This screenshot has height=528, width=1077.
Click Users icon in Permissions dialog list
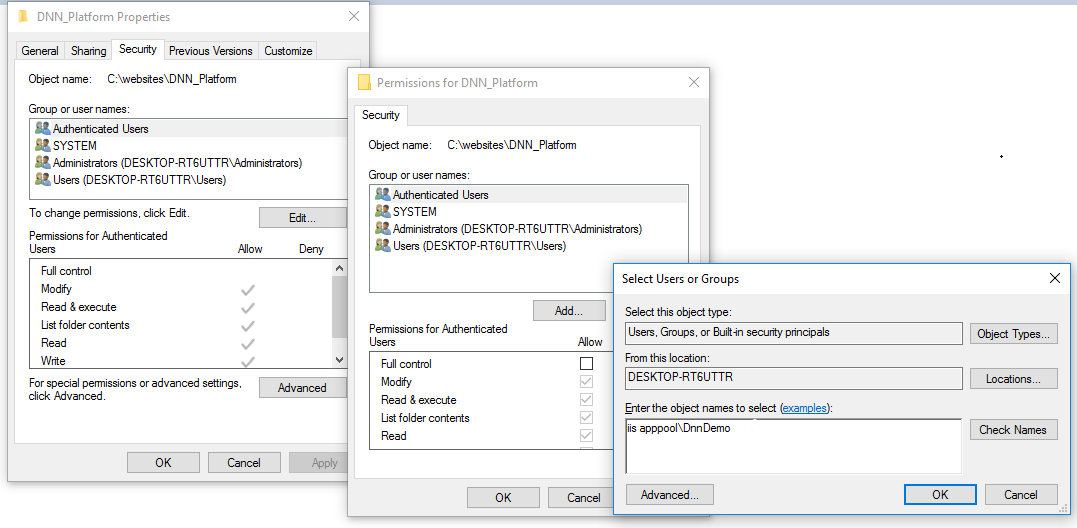click(382, 246)
